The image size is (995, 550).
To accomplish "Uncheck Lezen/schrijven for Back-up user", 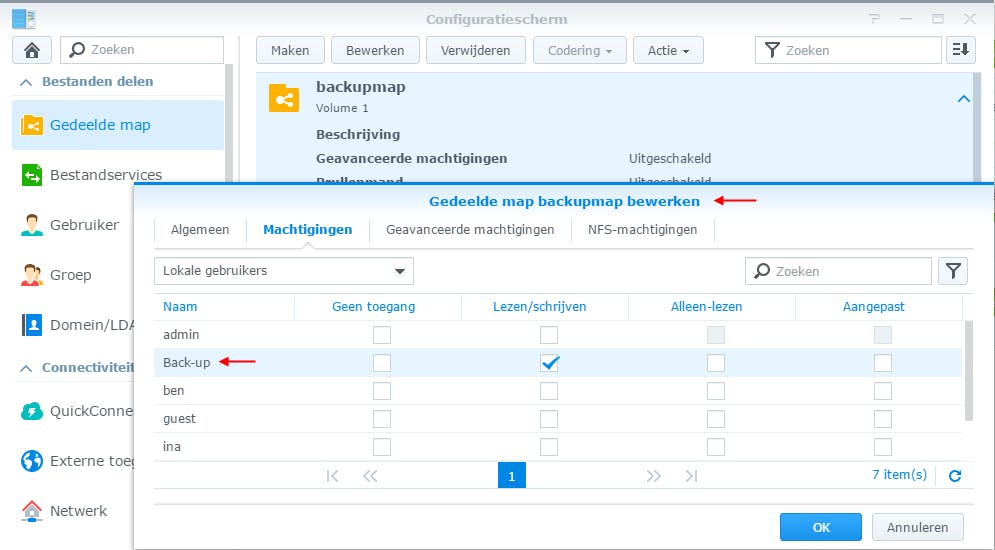I will (549, 363).
